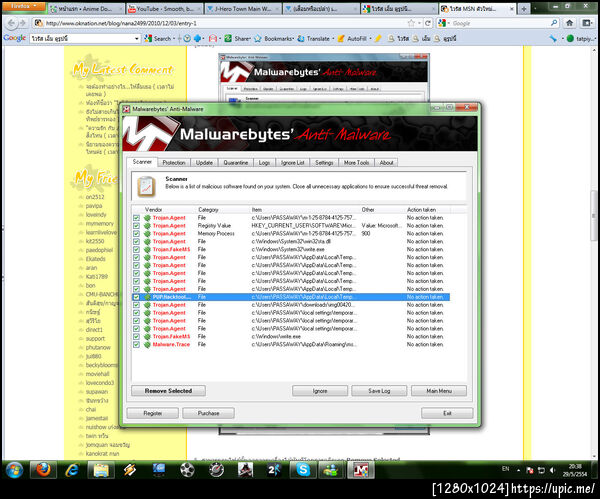The image size is (600, 499).
Task: Click the Purchase button
Action: (x=209, y=413)
